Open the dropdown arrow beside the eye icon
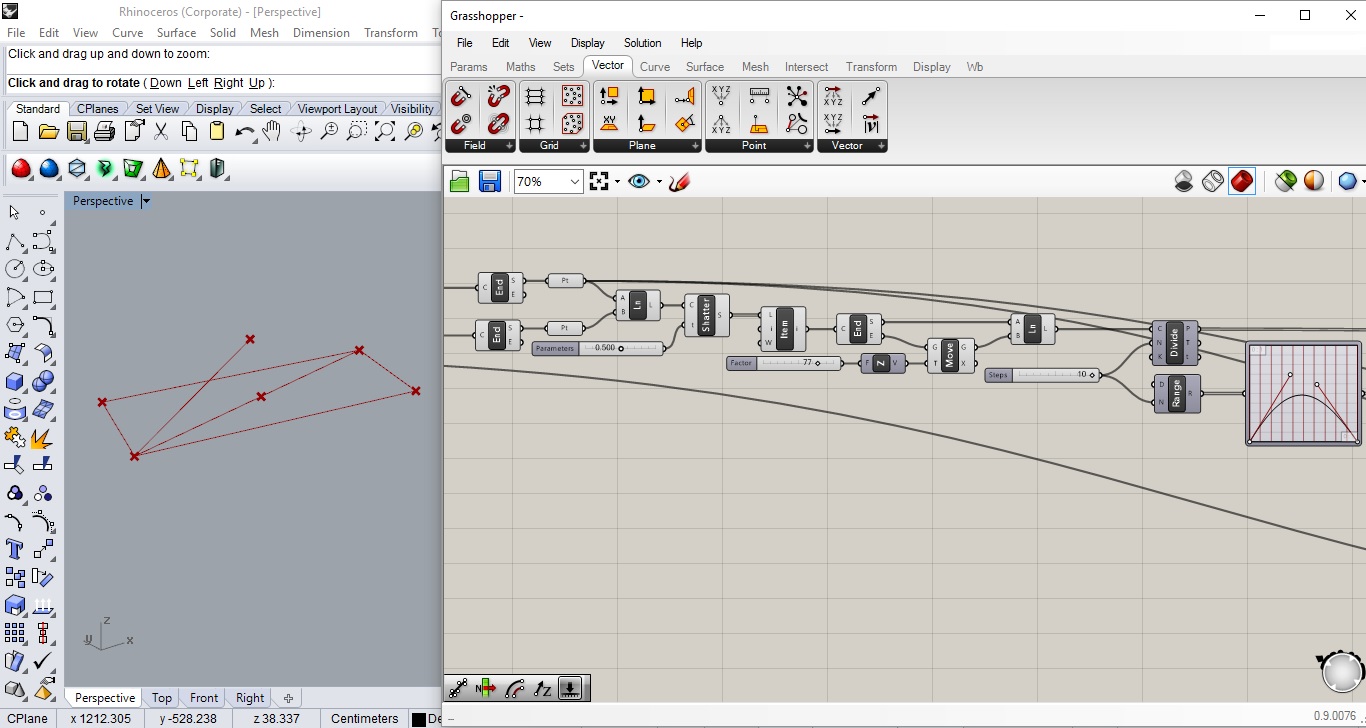 click(659, 181)
